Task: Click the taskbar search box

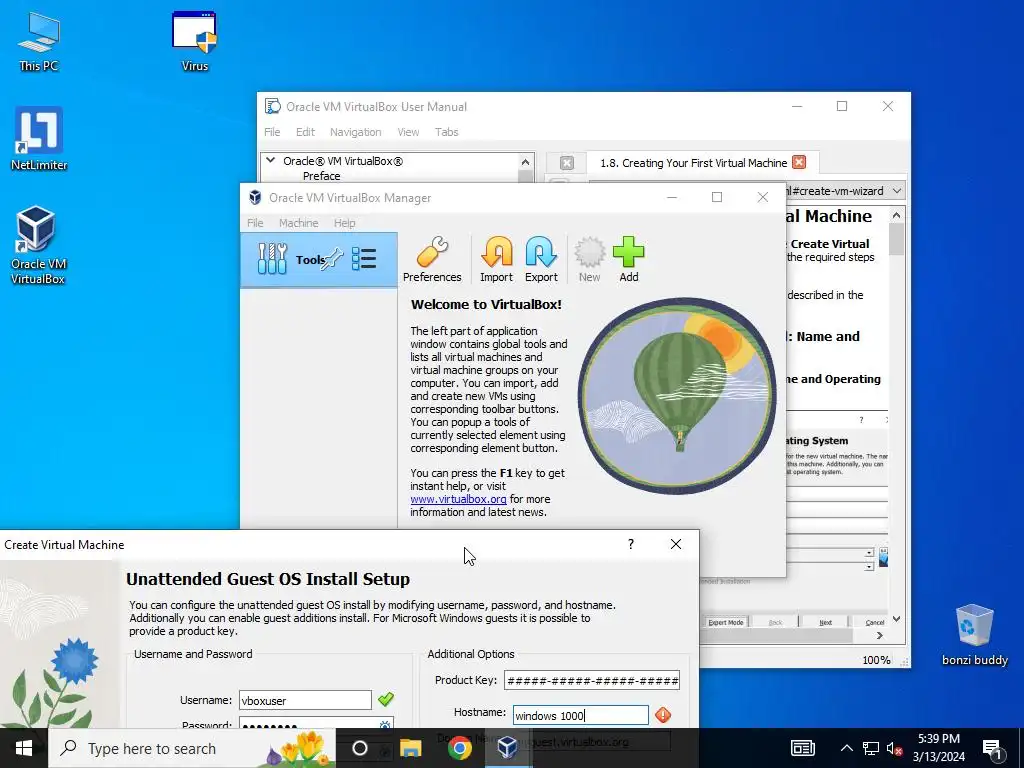Action: coord(192,748)
